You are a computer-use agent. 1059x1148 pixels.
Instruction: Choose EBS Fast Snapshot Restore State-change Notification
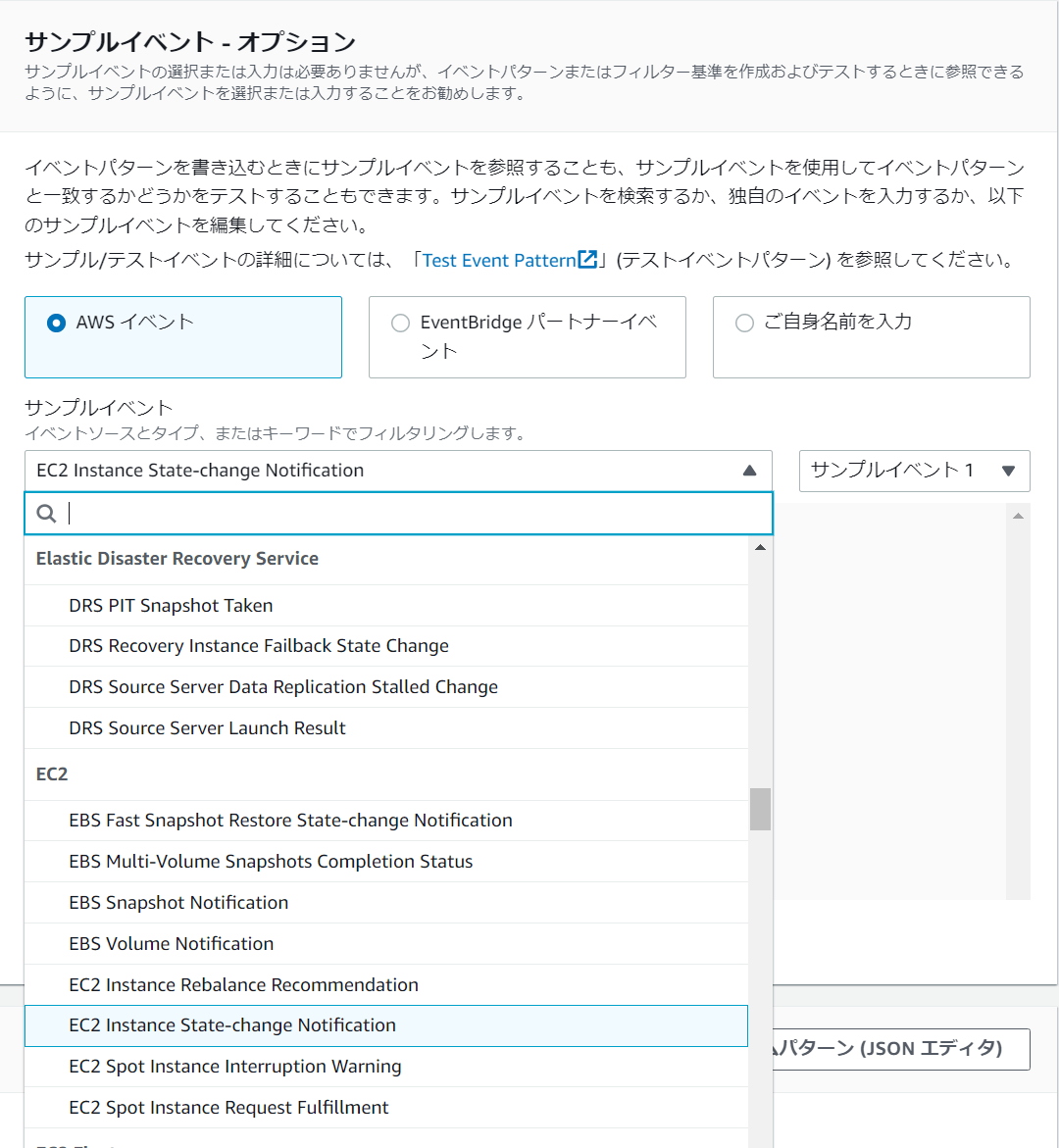(x=386, y=820)
